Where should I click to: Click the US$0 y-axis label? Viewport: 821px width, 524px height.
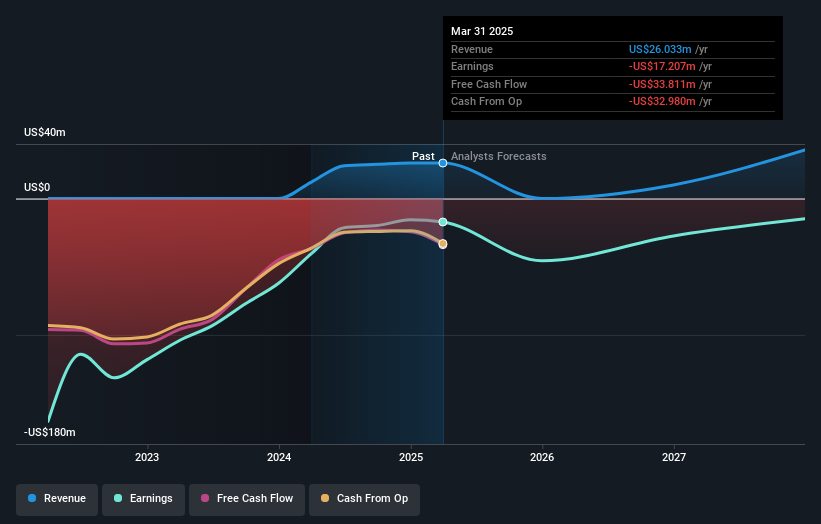click(37, 187)
